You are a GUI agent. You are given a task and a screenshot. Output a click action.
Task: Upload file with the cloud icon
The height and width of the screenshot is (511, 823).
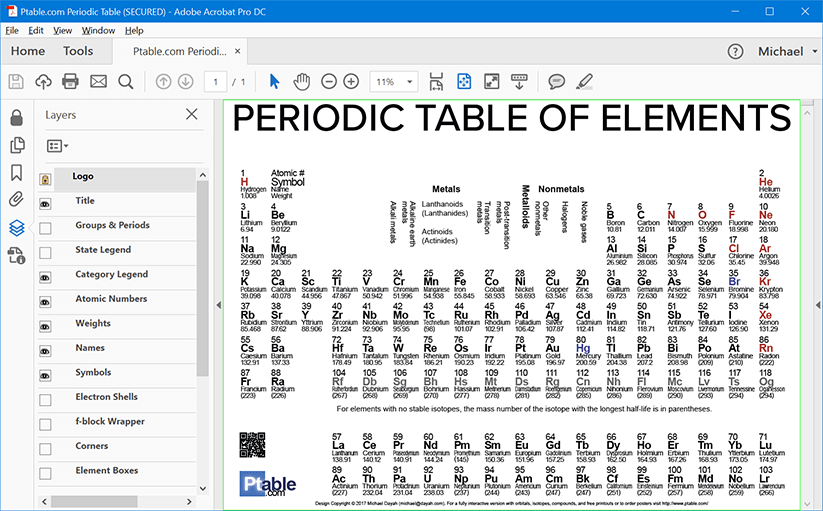[43, 81]
